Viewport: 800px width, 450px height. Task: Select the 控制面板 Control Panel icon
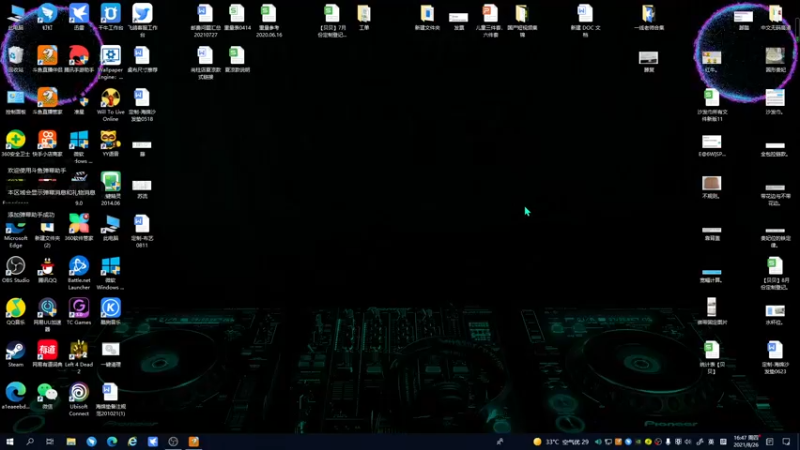click(16, 101)
